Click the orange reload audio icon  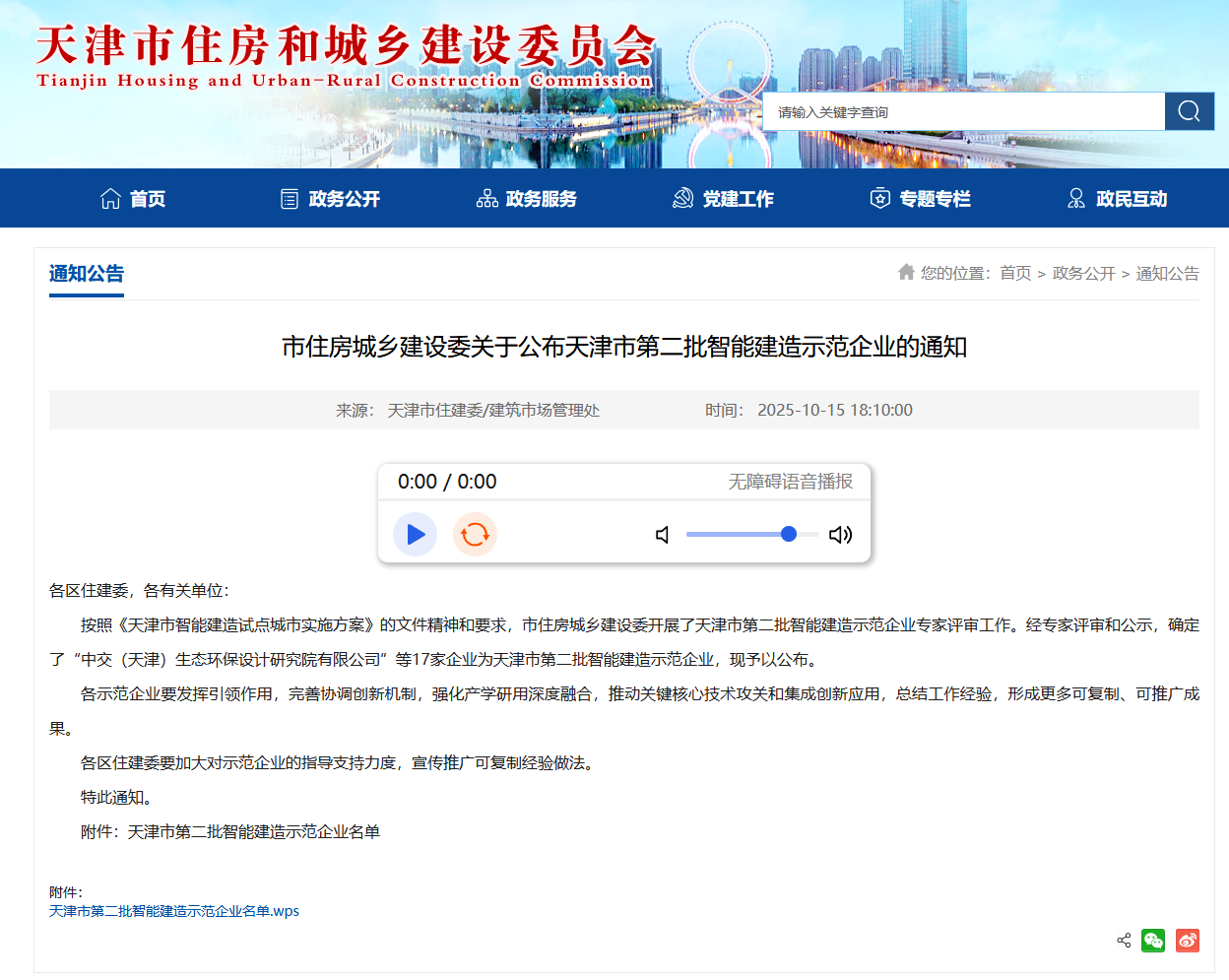click(475, 534)
